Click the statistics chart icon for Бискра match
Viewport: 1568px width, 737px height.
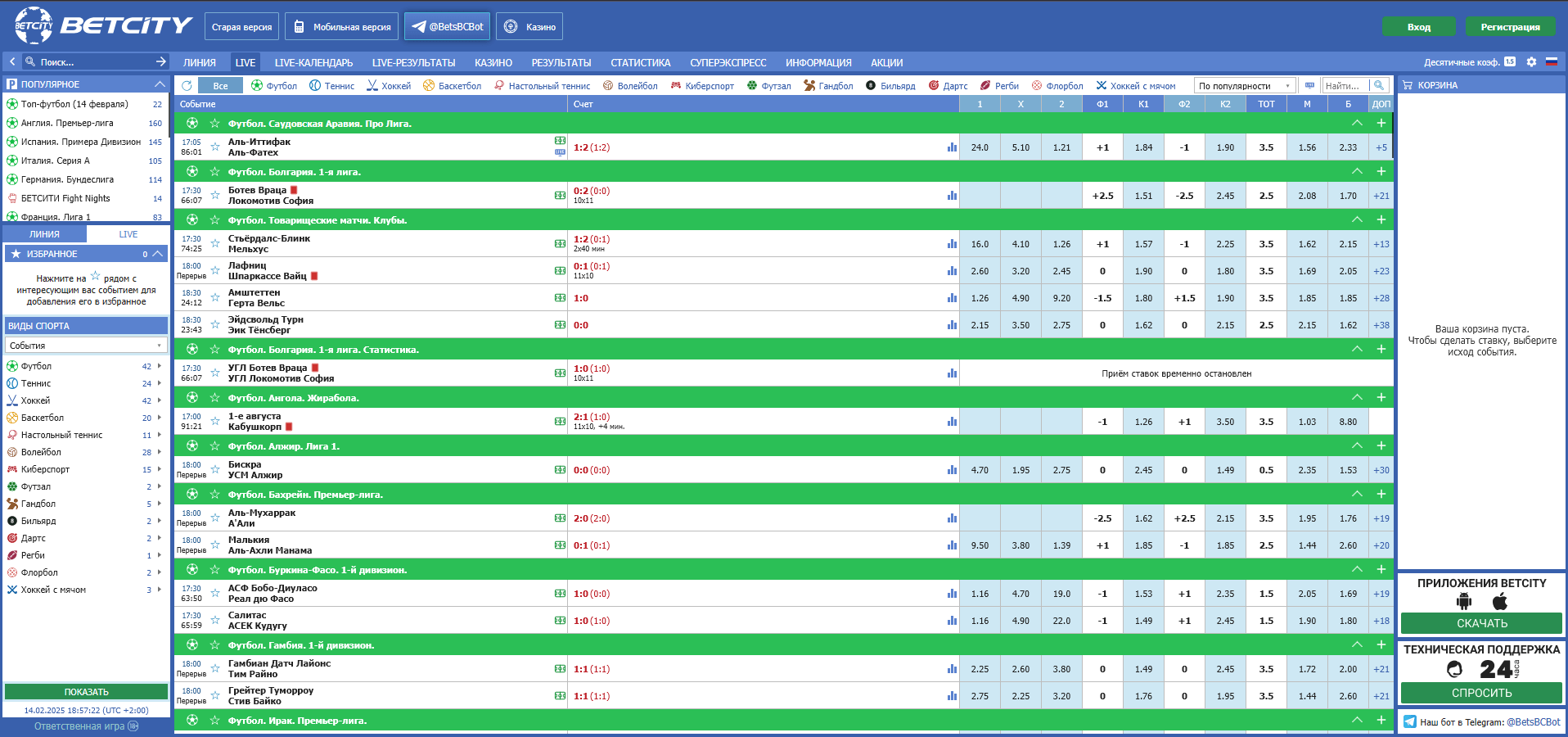(952, 470)
